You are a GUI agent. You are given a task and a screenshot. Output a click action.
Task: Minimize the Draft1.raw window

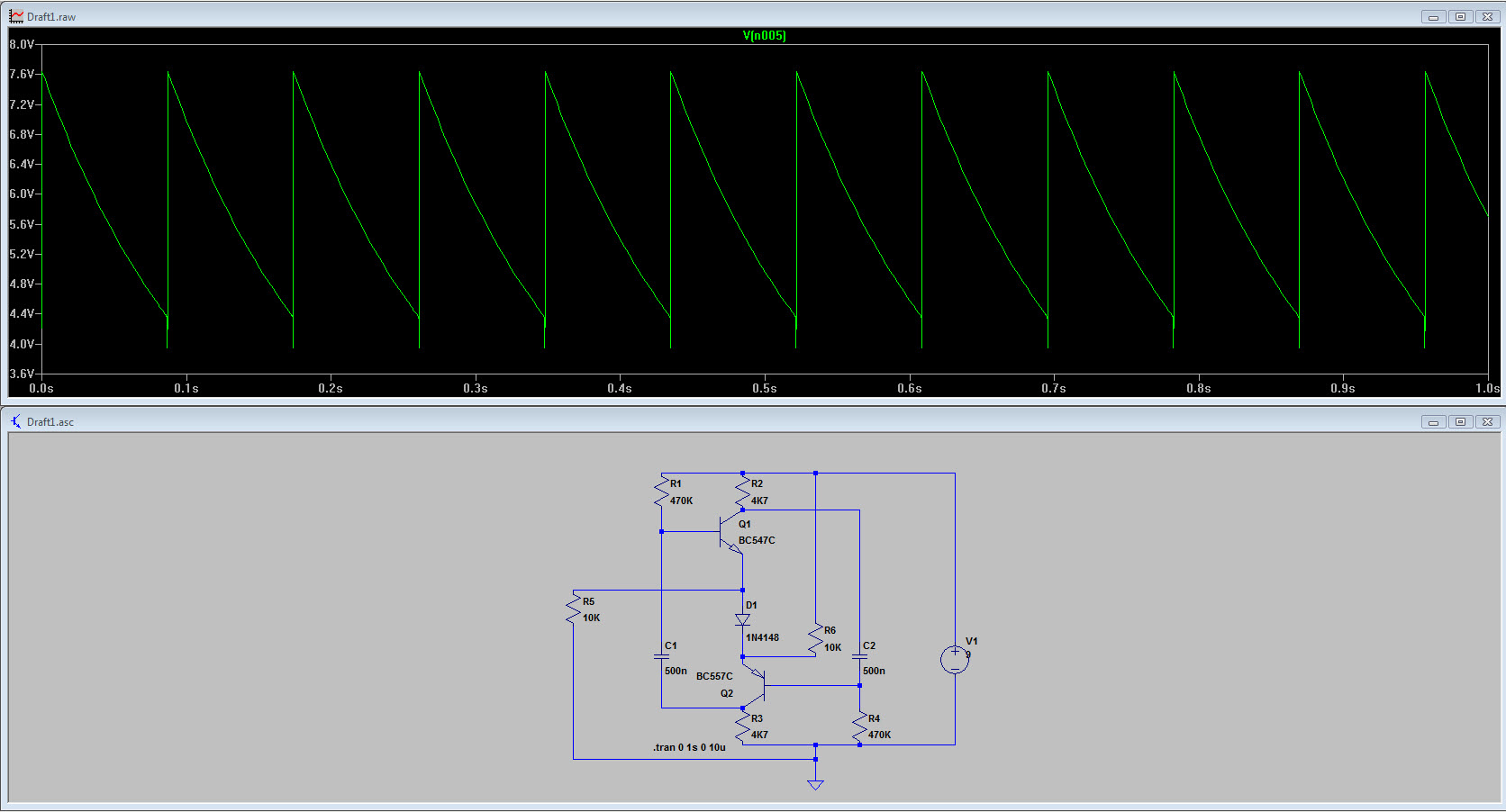1433,17
